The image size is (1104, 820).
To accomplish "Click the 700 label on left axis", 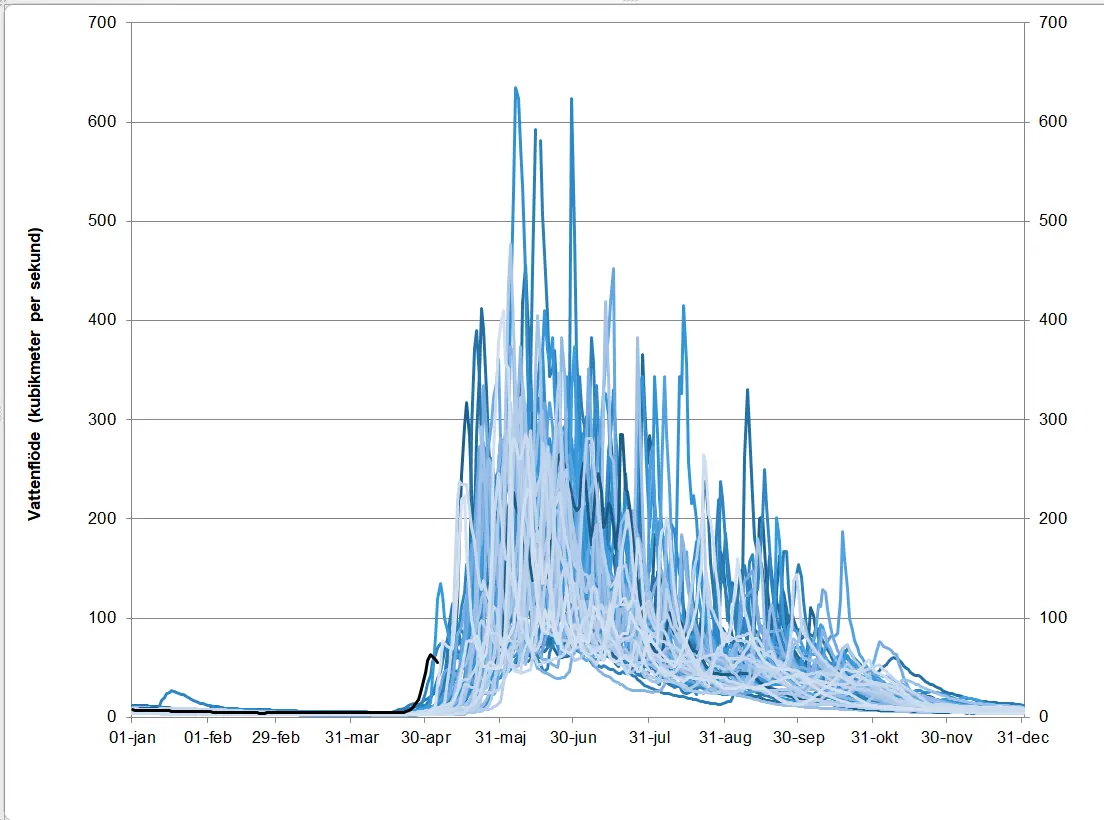I will click(x=104, y=23).
